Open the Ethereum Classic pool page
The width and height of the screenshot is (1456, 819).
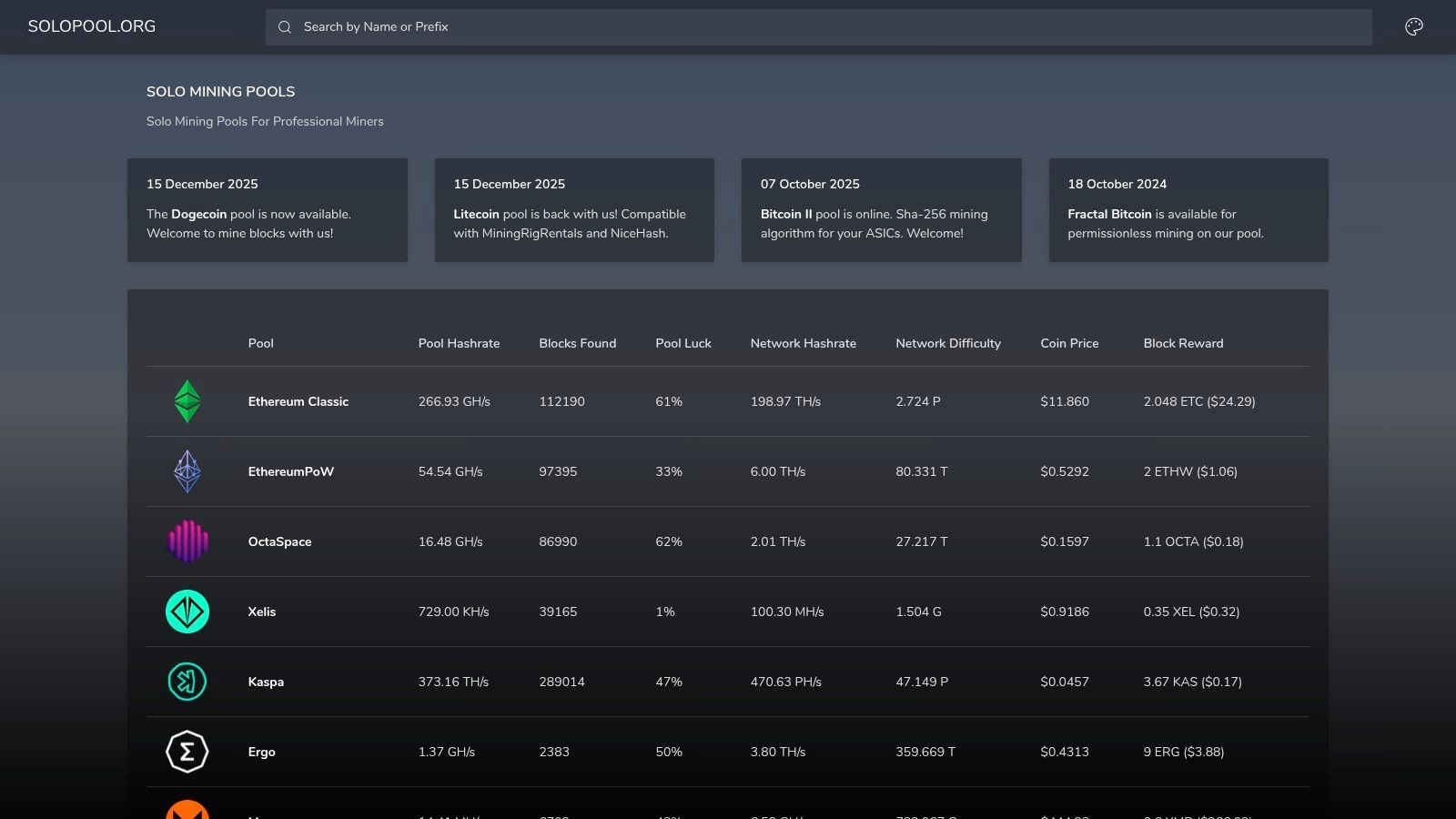click(x=298, y=401)
